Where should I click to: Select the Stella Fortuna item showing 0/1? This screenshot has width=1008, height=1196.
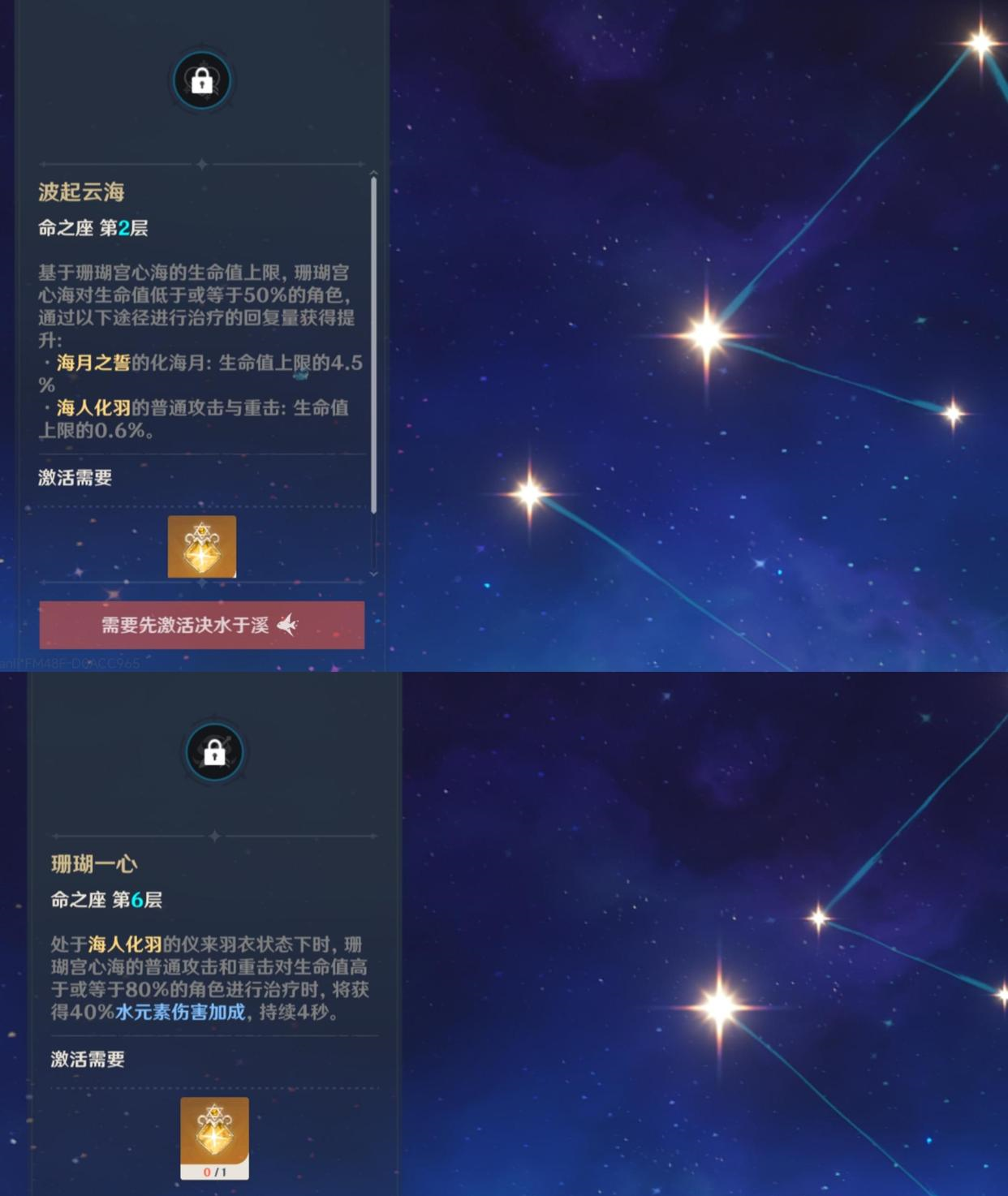point(214,1138)
